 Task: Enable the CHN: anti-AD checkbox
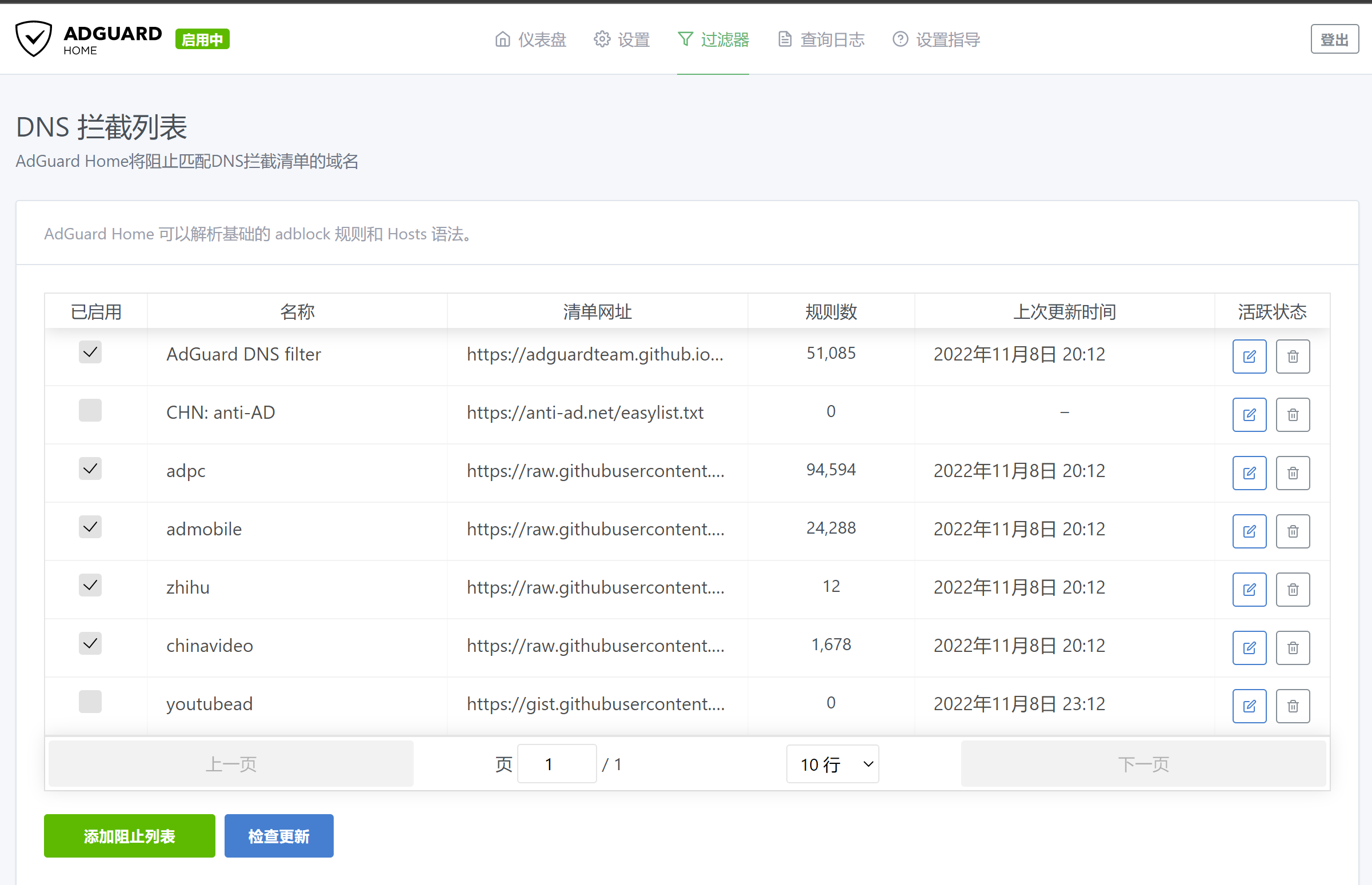click(x=90, y=410)
